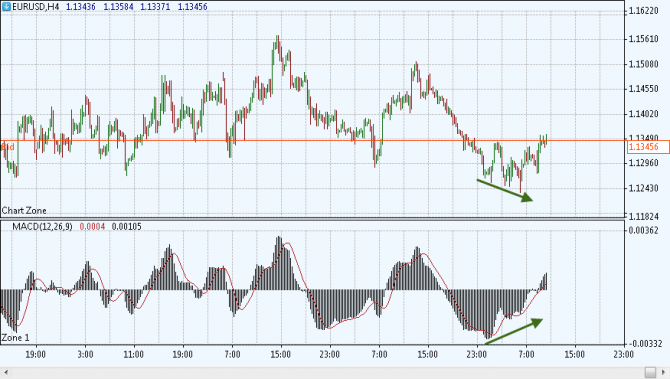
Task: Click the orange Bid label
Action: point(8,147)
